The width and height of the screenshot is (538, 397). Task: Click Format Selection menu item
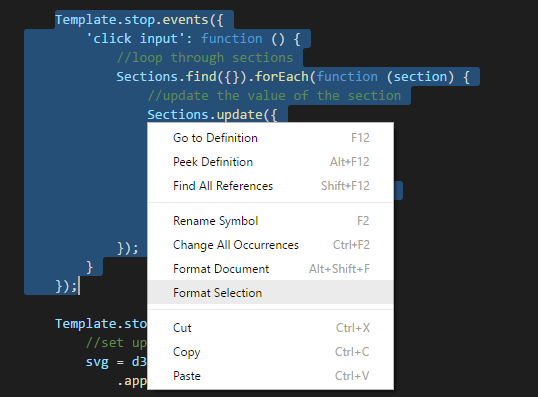pos(270,292)
